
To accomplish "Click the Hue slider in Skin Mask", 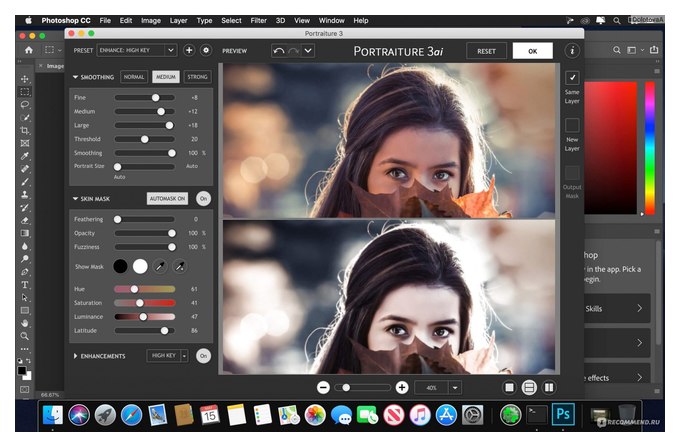I will [x=145, y=289].
